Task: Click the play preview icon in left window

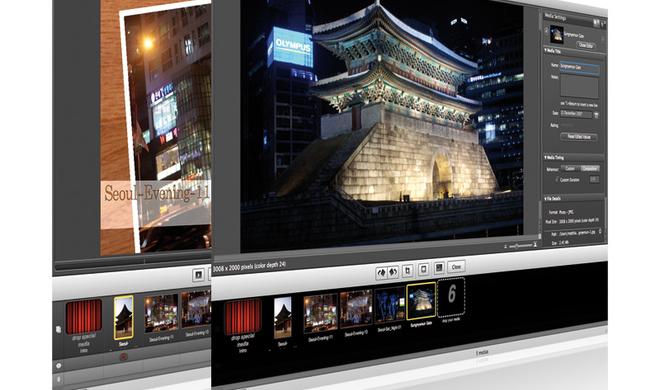Action: click(x=198, y=275)
